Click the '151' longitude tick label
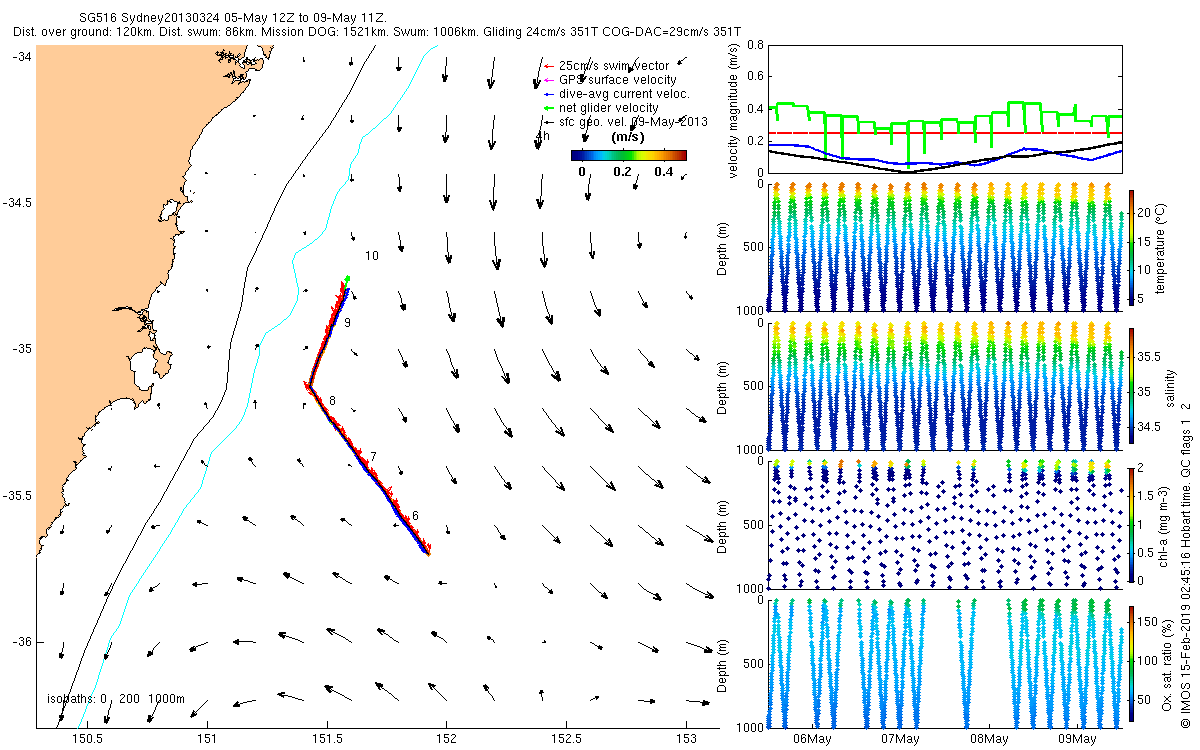Screen dimensions: 1200x750 point(208,739)
